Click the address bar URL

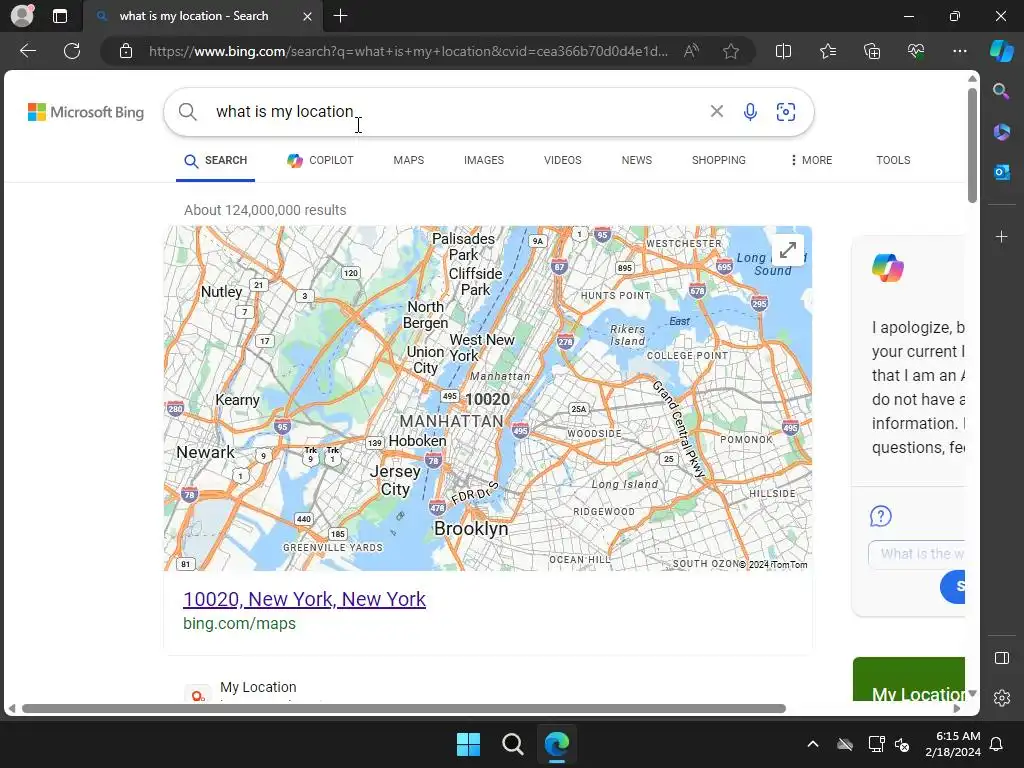point(408,51)
